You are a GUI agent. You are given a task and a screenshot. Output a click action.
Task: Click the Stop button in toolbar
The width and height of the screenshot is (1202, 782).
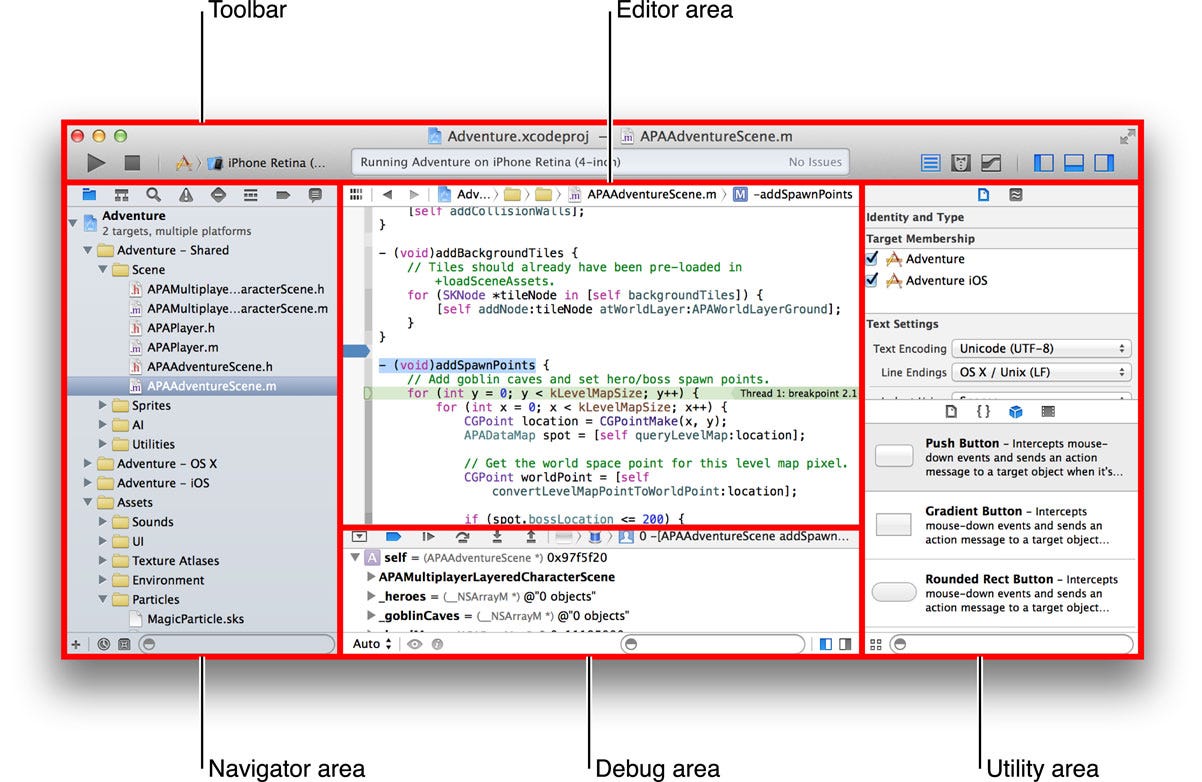point(132,162)
